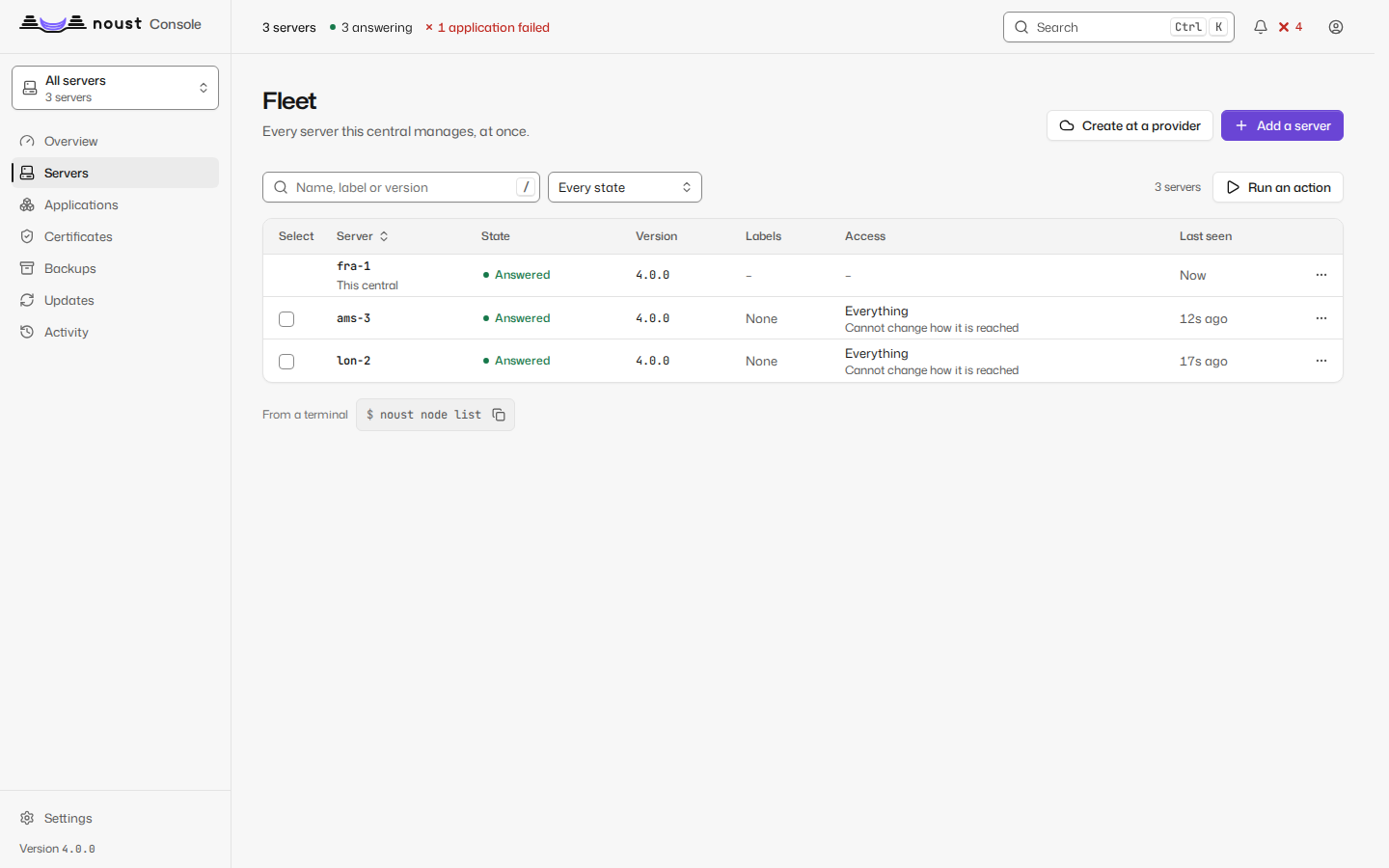This screenshot has height=868, width=1389.
Task: Click 17s ago last seen value
Action: tap(1204, 361)
